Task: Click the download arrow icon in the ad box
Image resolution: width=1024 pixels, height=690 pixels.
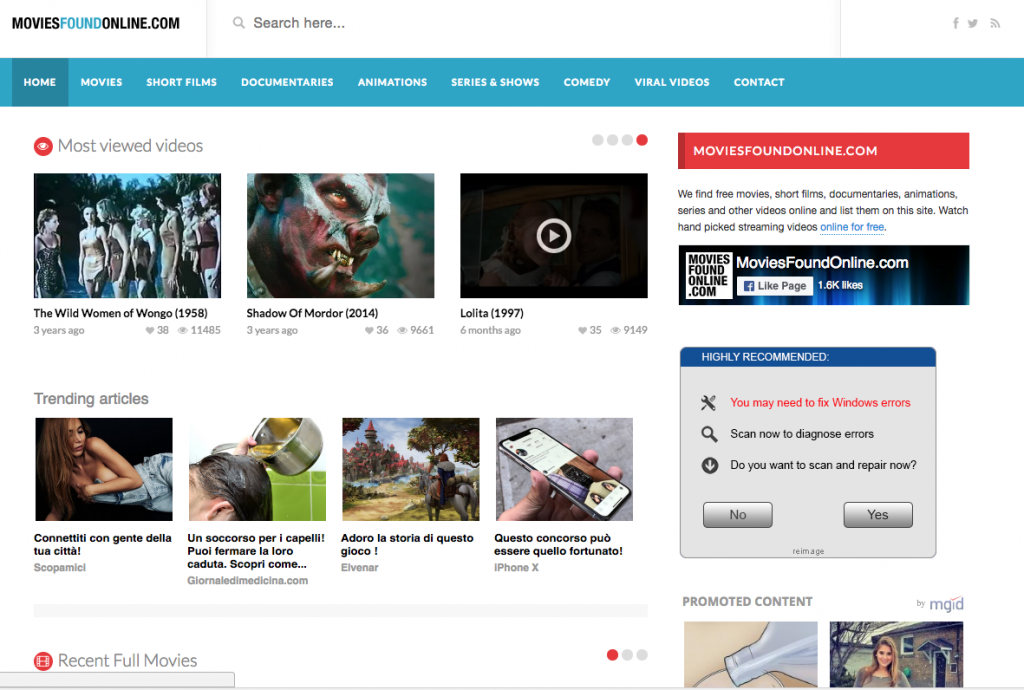Action: [x=709, y=465]
